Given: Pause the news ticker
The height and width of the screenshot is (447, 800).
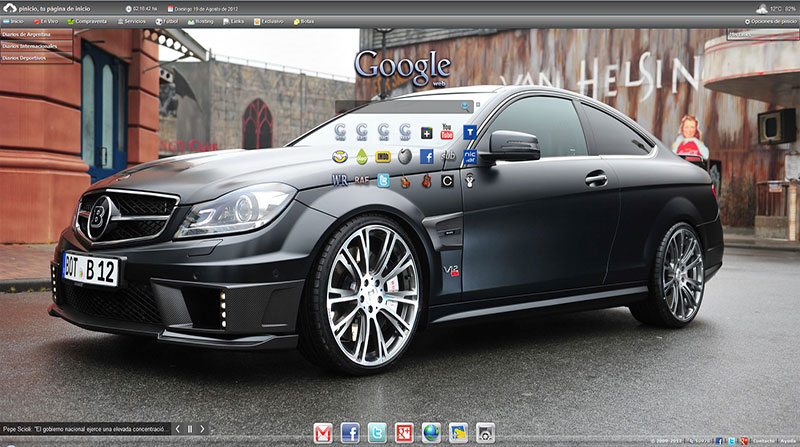Looking at the screenshot, I should tap(190, 429).
